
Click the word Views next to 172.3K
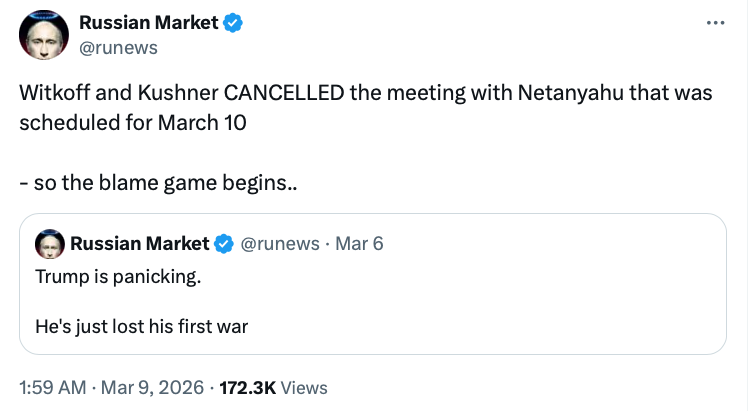(x=303, y=387)
